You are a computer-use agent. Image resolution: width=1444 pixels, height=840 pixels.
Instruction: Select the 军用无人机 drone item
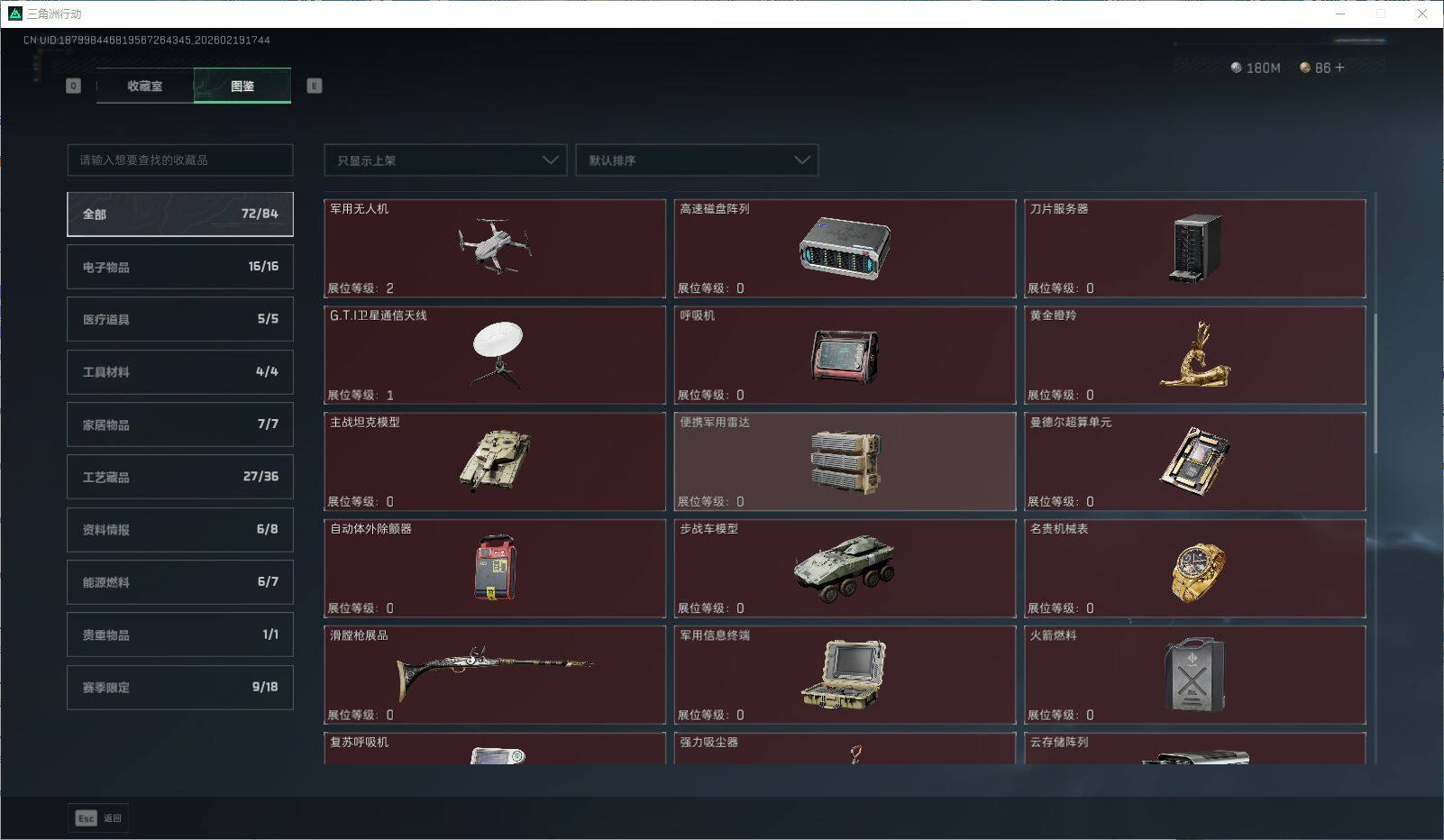point(494,249)
